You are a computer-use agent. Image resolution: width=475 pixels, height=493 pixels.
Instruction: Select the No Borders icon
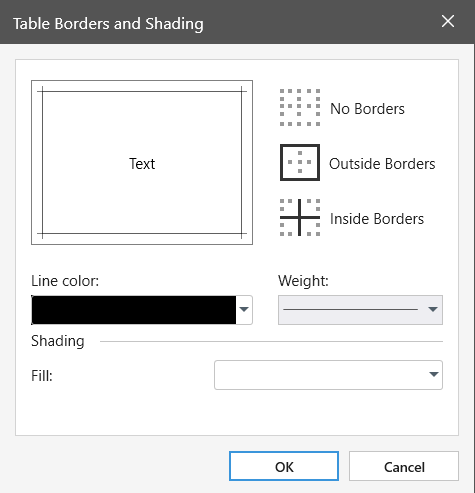[x=300, y=107]
